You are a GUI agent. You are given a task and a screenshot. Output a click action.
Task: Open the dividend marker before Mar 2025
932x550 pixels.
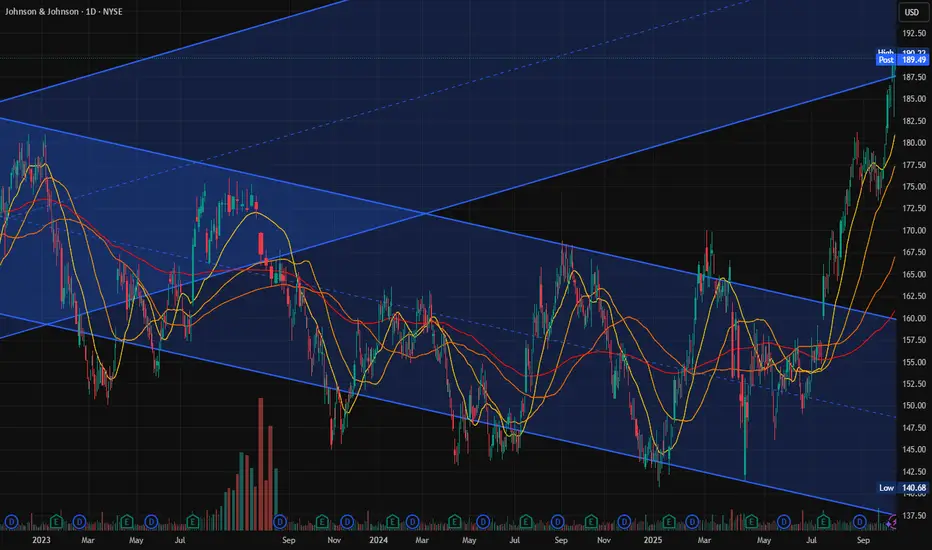(692, 522)
